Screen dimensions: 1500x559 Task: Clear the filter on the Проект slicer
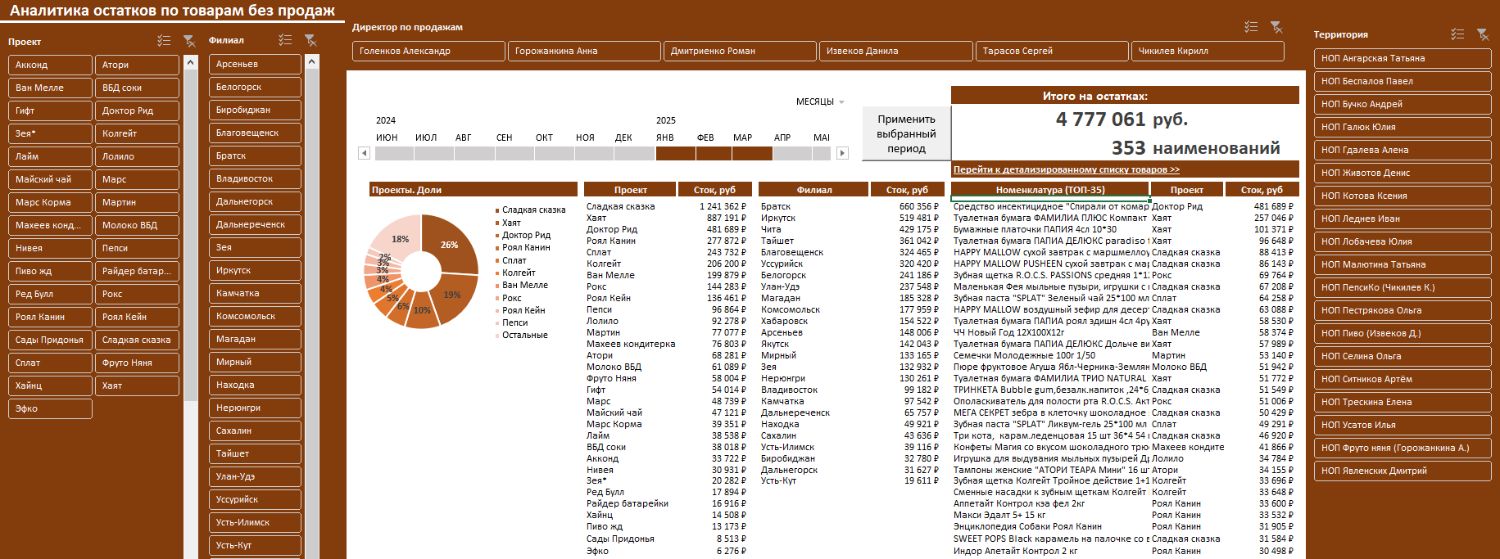click(190, 41)
